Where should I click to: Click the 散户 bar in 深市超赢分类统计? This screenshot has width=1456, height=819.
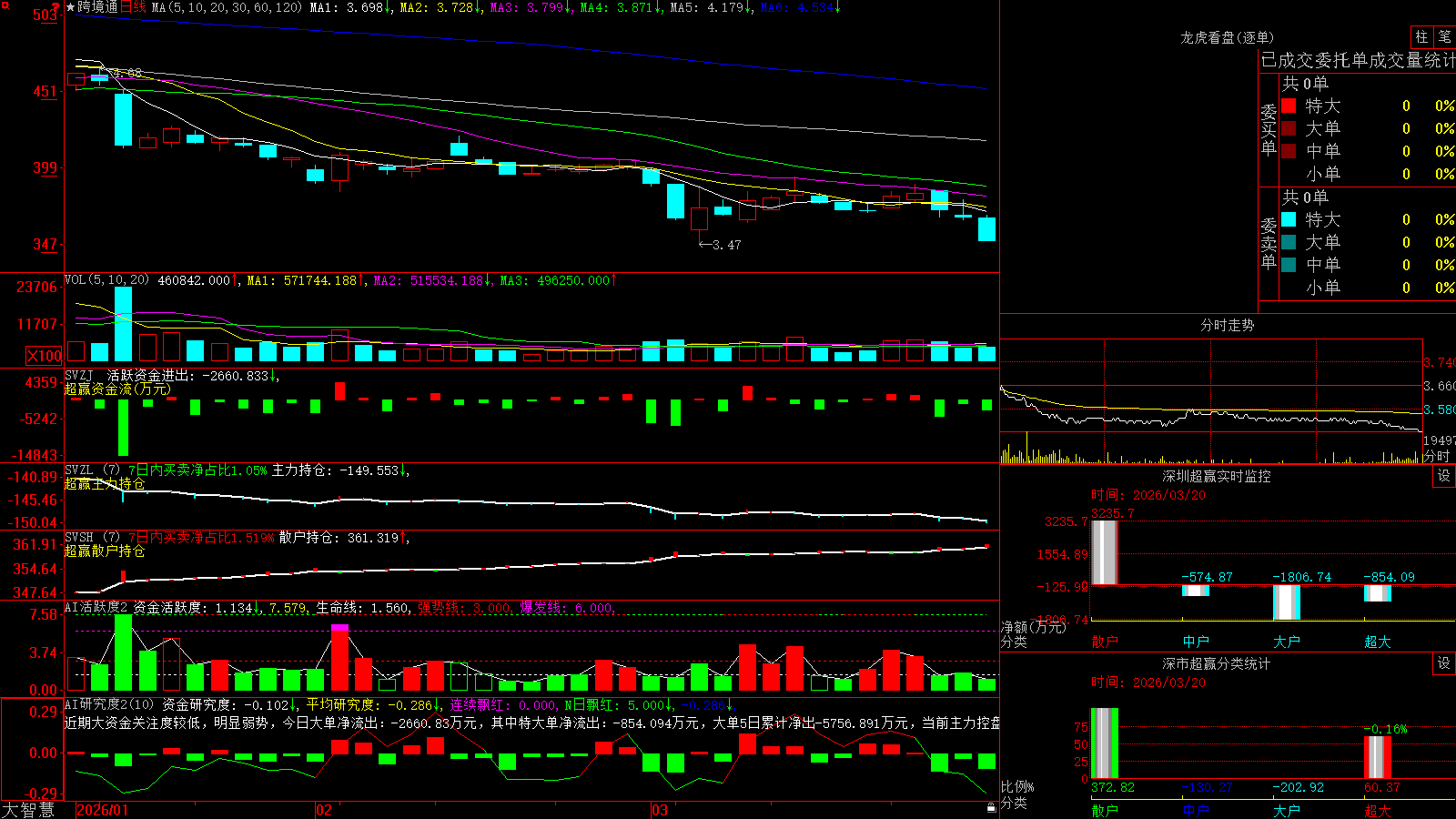point(1104,743)
